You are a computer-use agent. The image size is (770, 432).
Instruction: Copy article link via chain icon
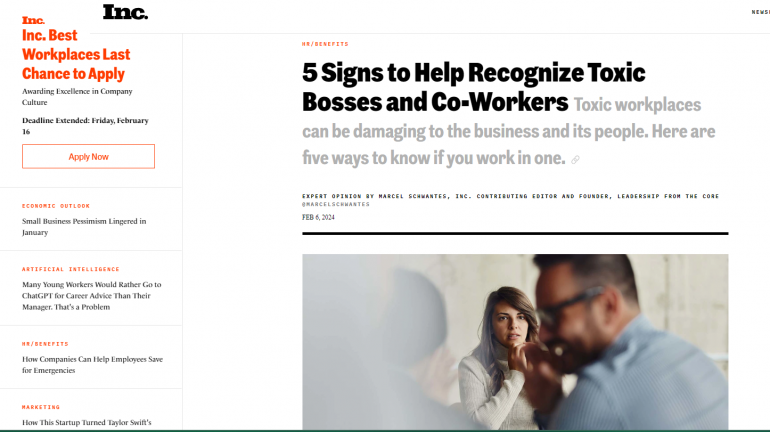pos(575,160)
